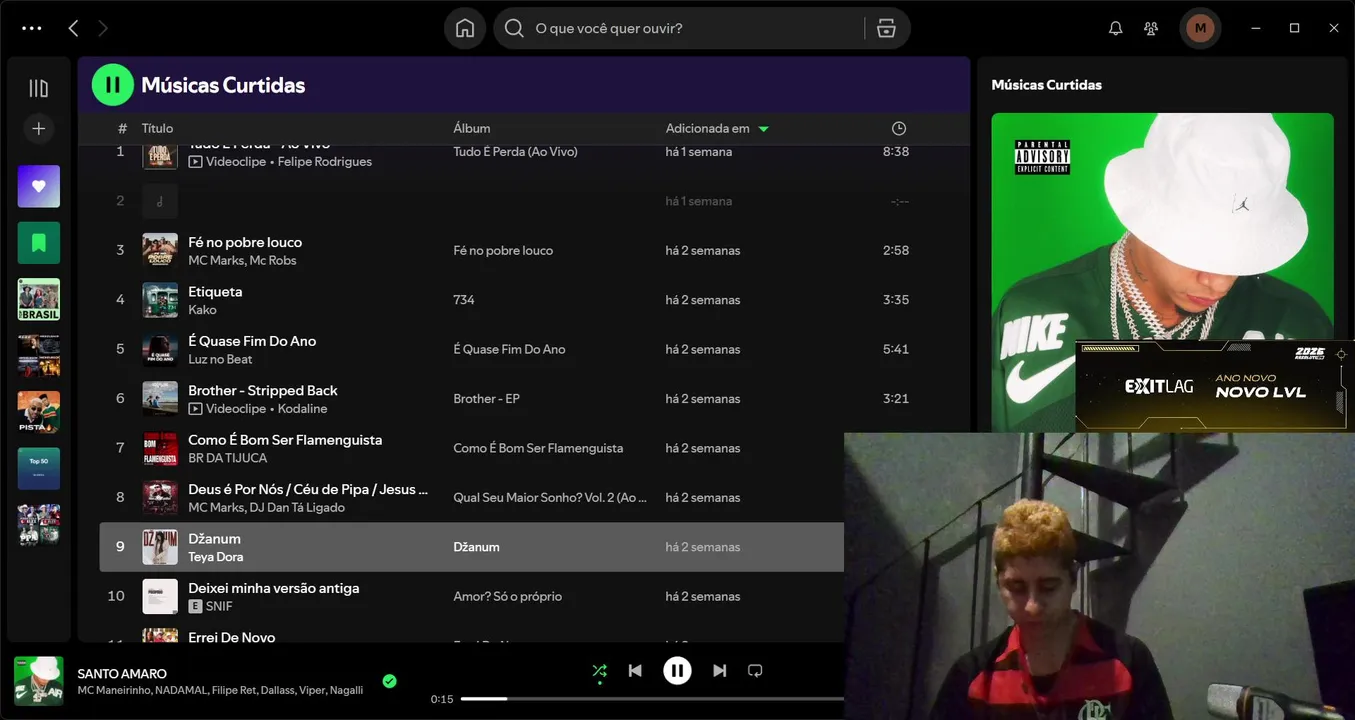
Task: Click the search magnifier icon
Action: tap(514, 28)
